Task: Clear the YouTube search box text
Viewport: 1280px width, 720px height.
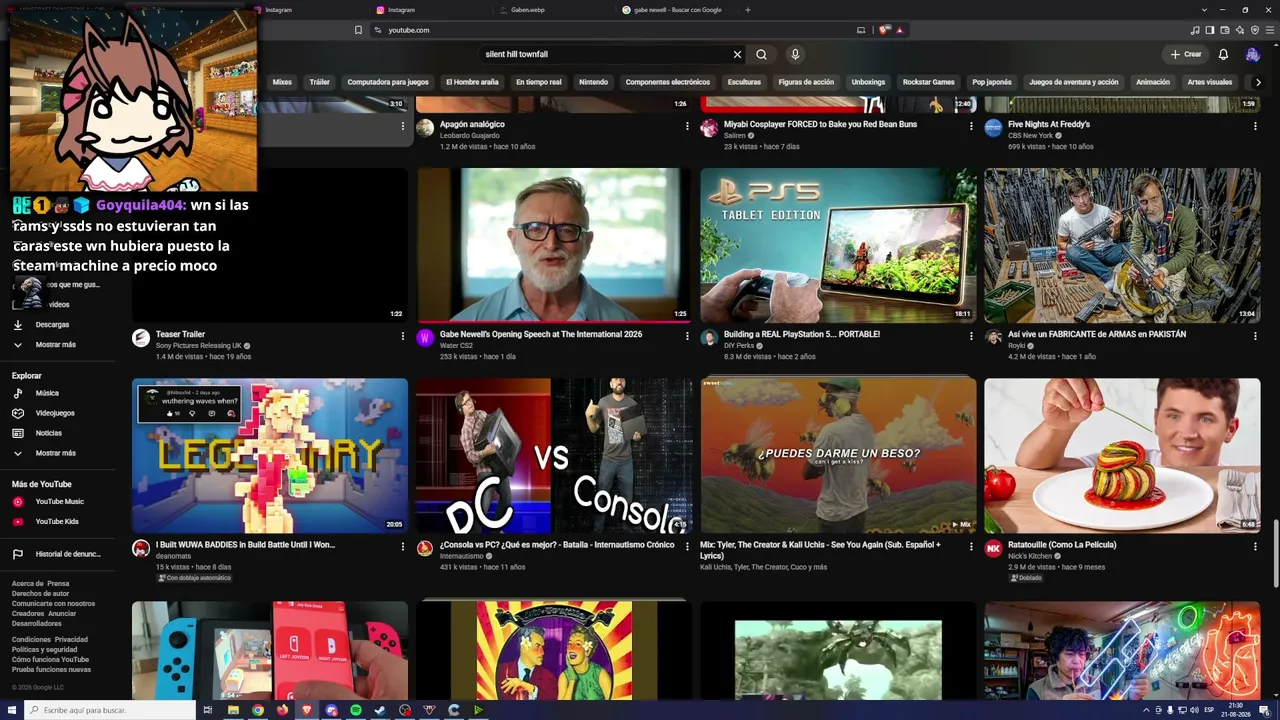Action: 737,54
